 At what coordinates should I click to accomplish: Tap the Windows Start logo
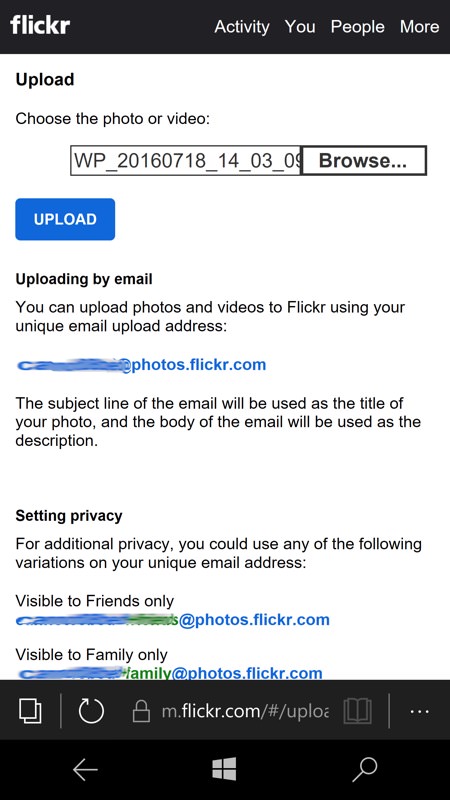click(x=224, y=769)
